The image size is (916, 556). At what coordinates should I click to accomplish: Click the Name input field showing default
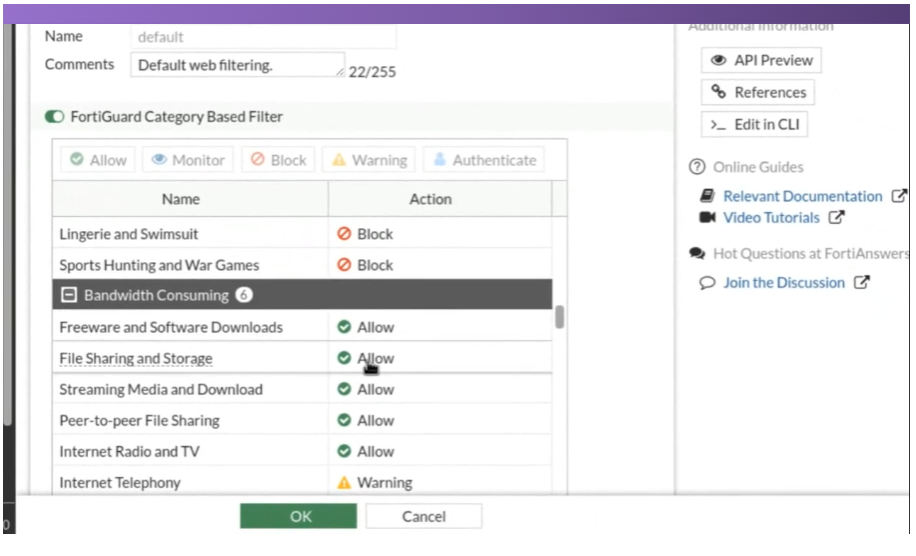point(263,37)
